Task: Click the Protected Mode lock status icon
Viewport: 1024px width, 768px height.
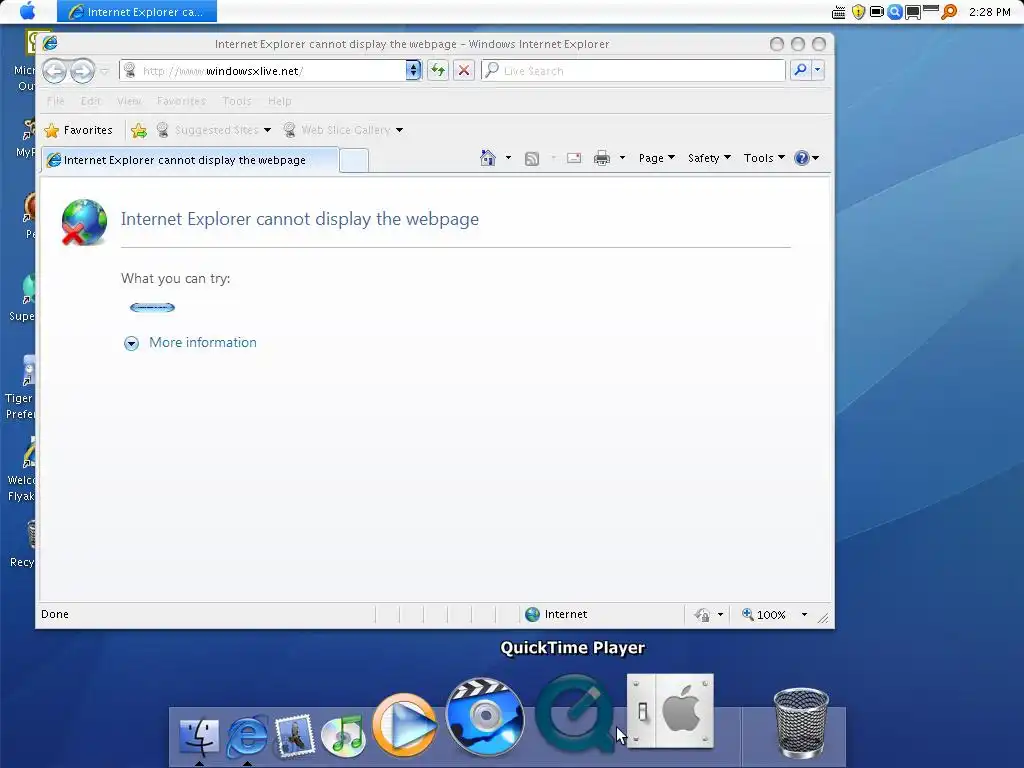Action: (703, 615)
